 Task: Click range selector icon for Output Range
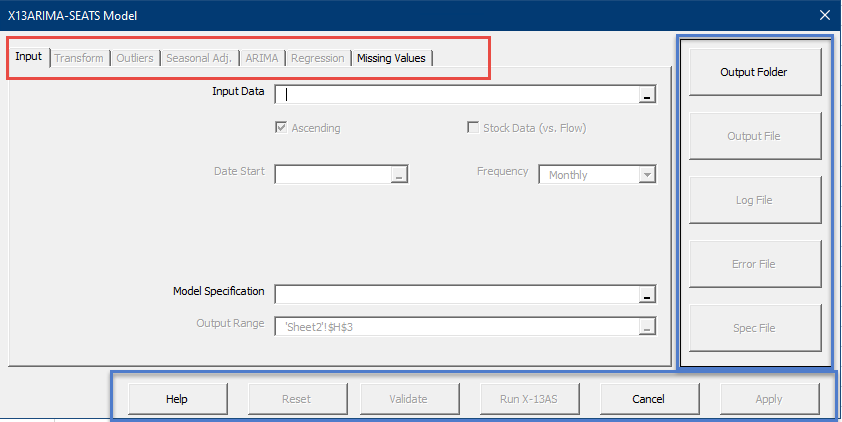(x=647, y=326)
